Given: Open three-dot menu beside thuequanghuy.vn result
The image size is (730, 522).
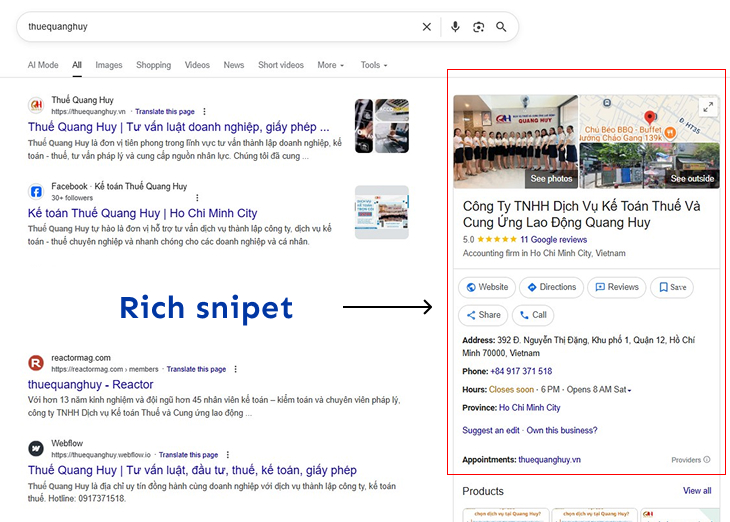Looking at the screenshot, I should click(204, 112).
